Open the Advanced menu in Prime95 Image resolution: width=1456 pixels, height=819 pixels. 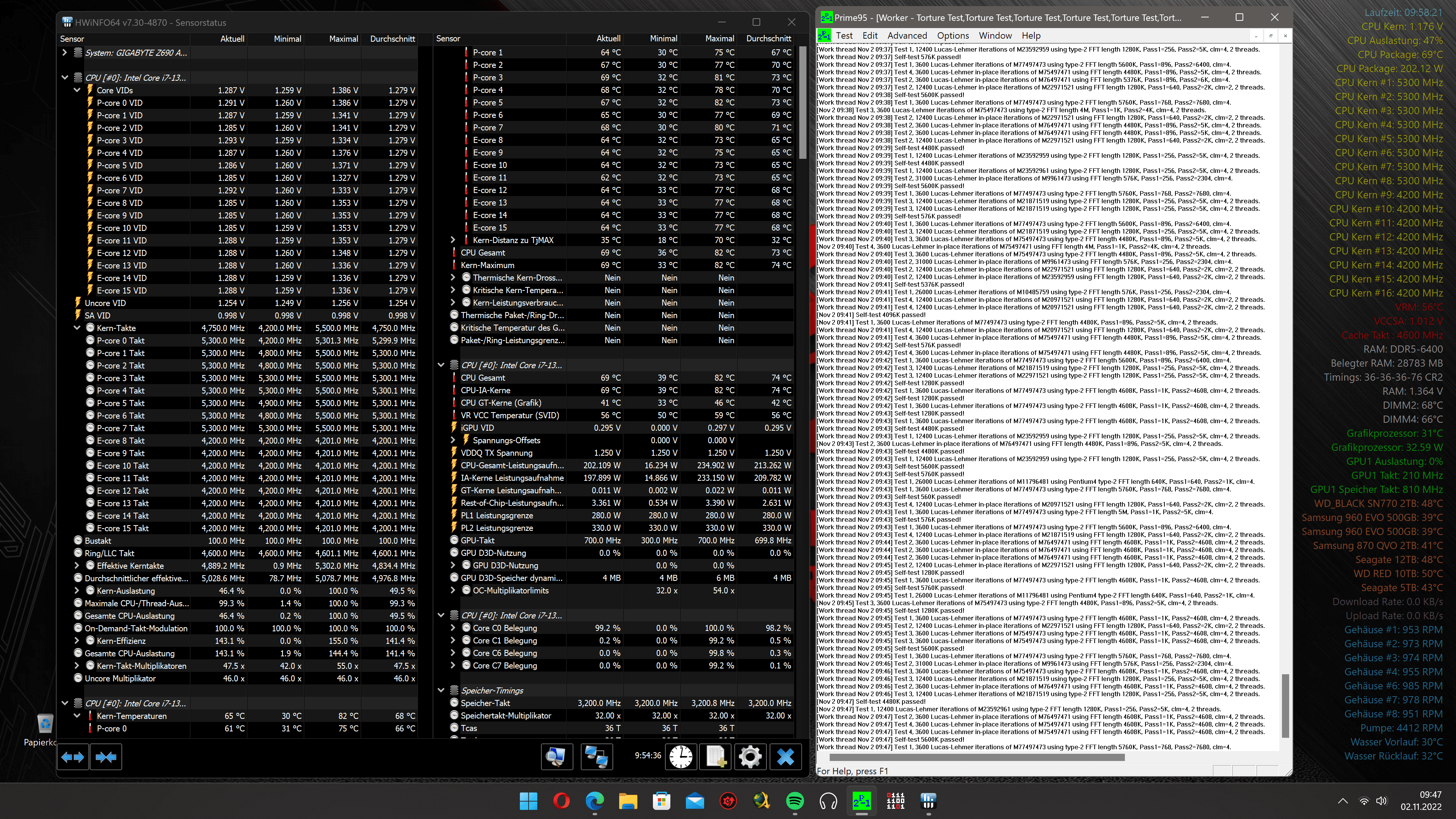[907, 36]
